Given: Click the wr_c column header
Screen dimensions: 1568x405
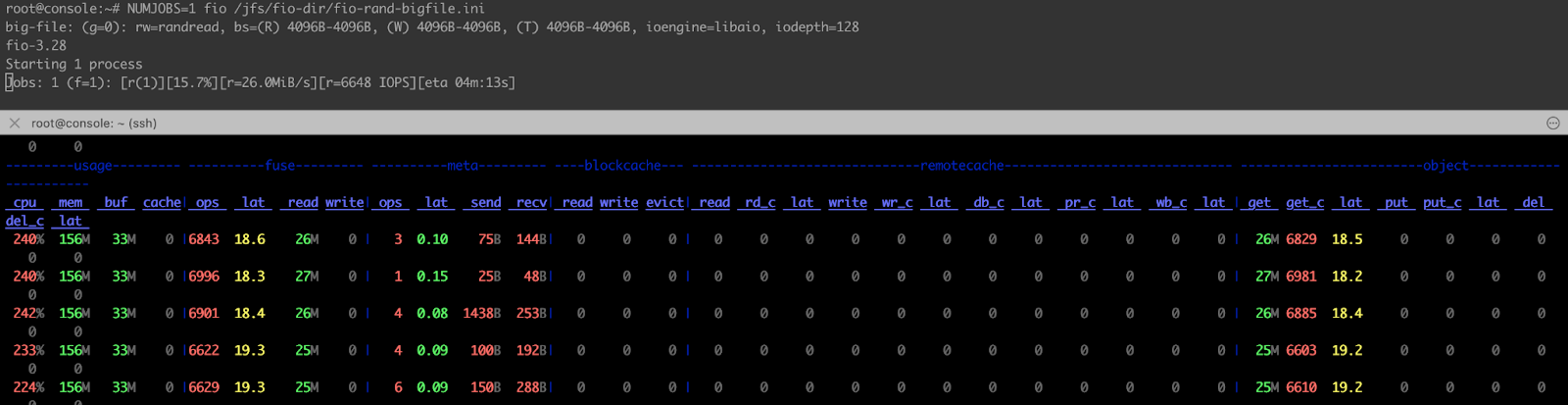Looking at the screenshot, I should coord(897,202).
